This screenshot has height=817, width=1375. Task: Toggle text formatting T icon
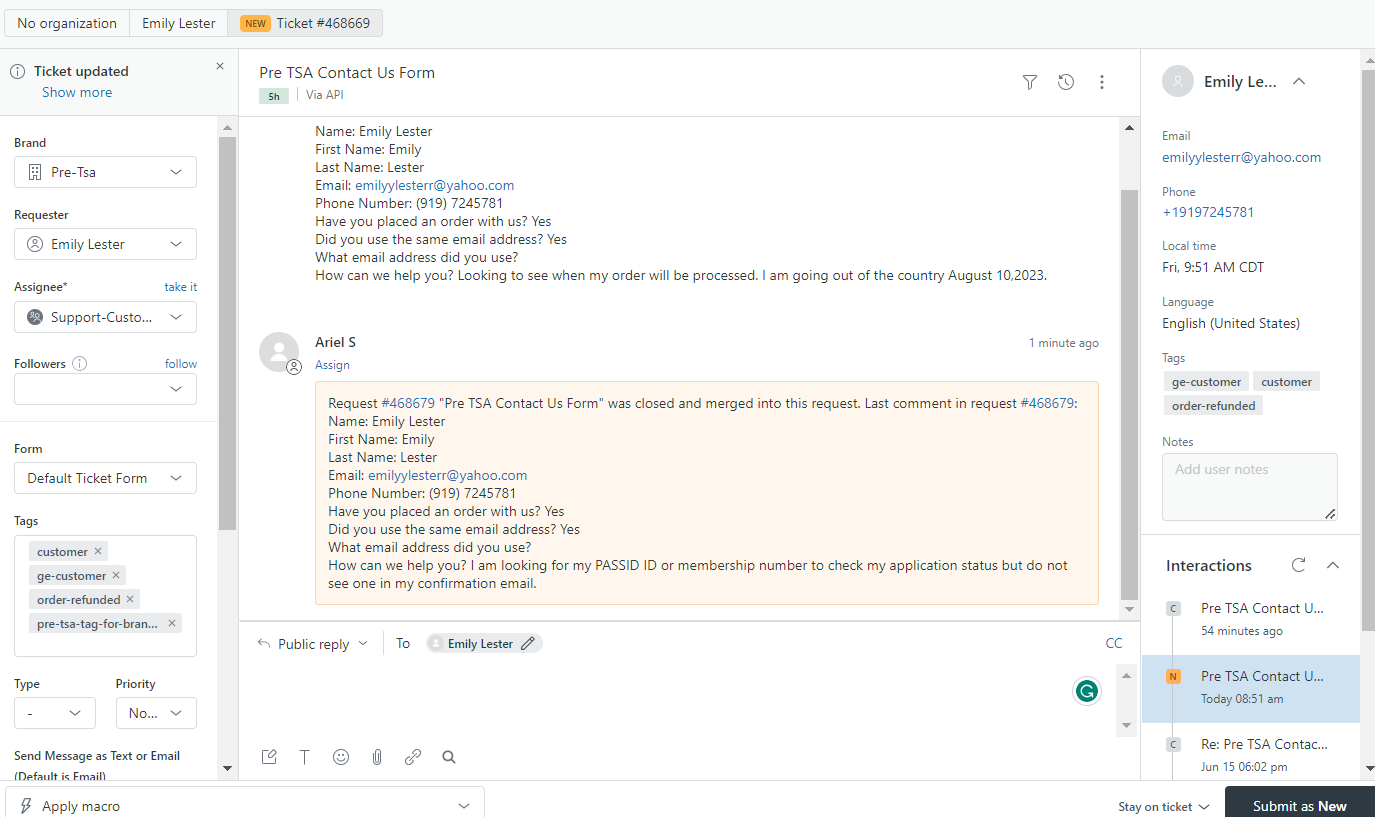click(x=305, y=757)
